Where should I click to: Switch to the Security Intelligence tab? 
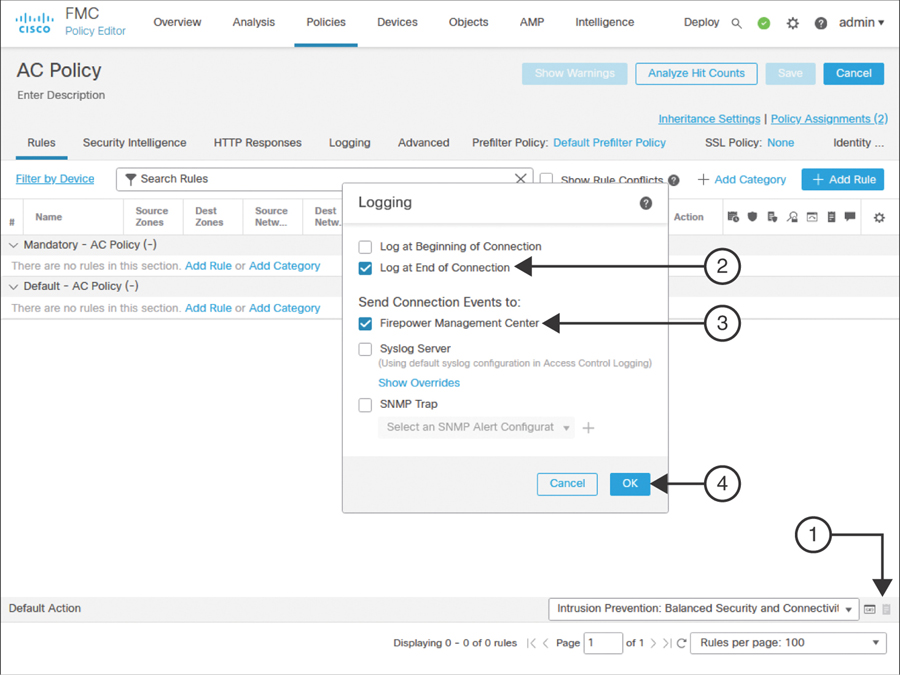pos(134,143)
